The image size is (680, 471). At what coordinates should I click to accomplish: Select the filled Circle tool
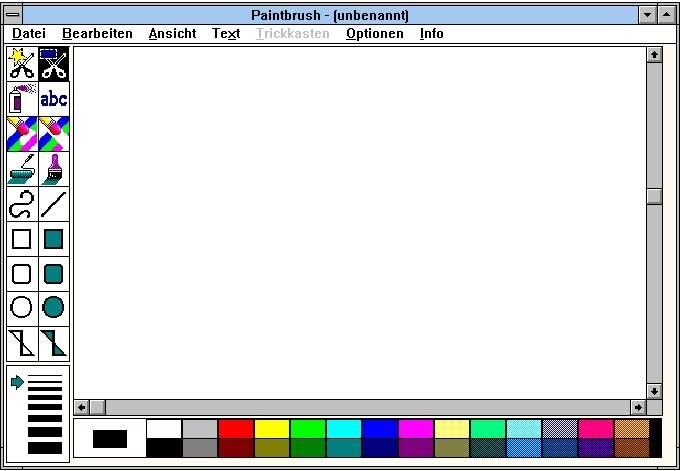click(x=54, y=309)
